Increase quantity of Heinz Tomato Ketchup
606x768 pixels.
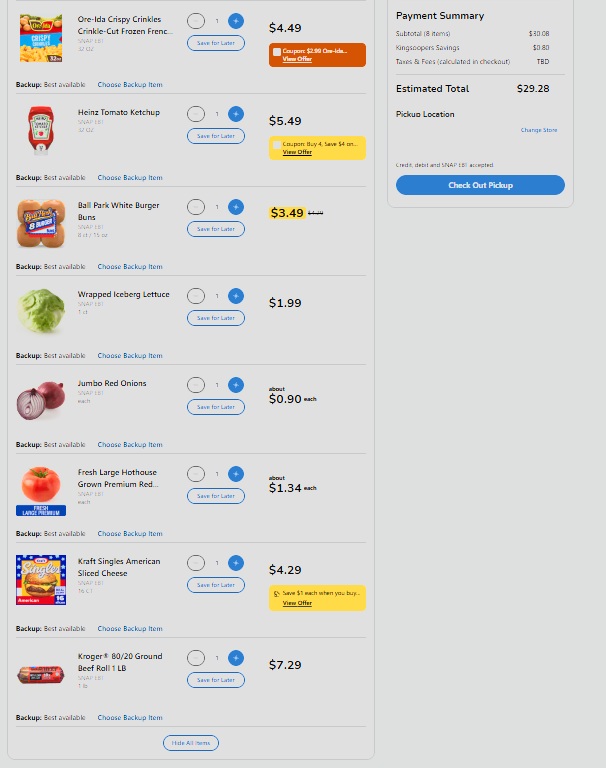click(x=236, y=114)
